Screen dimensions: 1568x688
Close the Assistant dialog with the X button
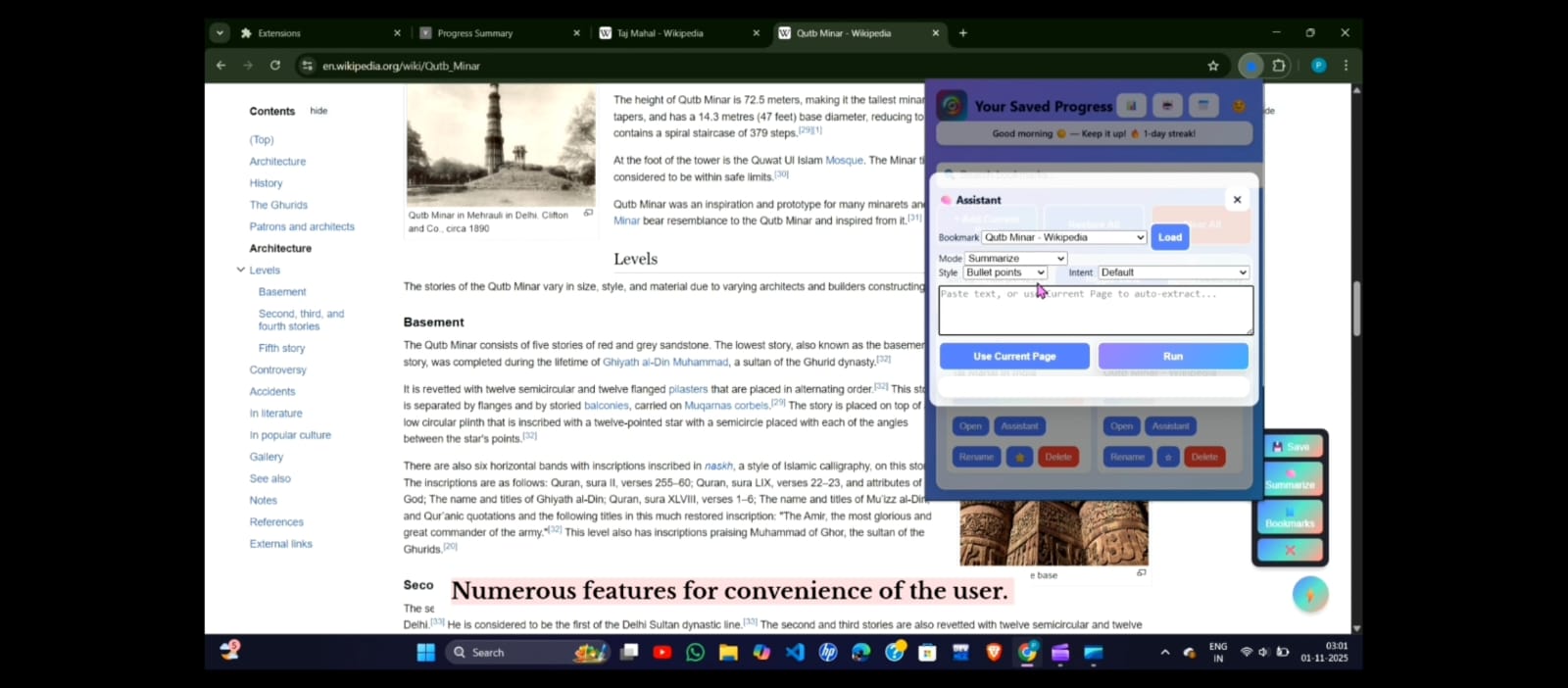[x=1237, y=200]
